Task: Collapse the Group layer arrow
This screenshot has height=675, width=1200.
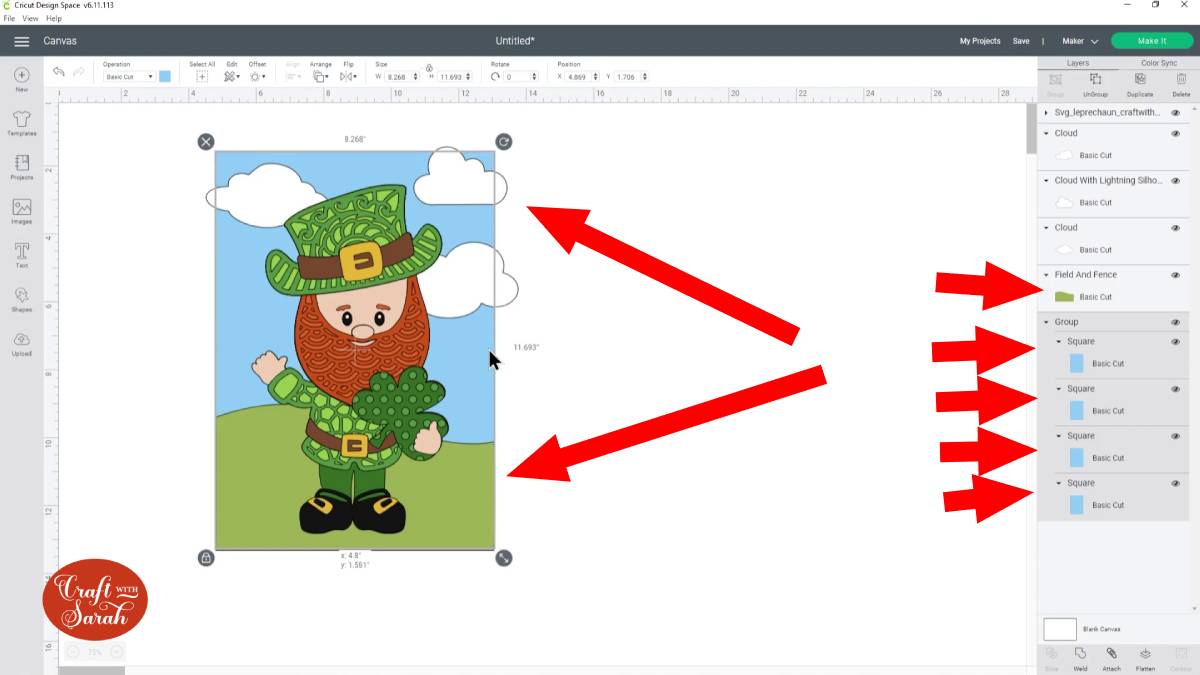Action: tap(1046, 322)
